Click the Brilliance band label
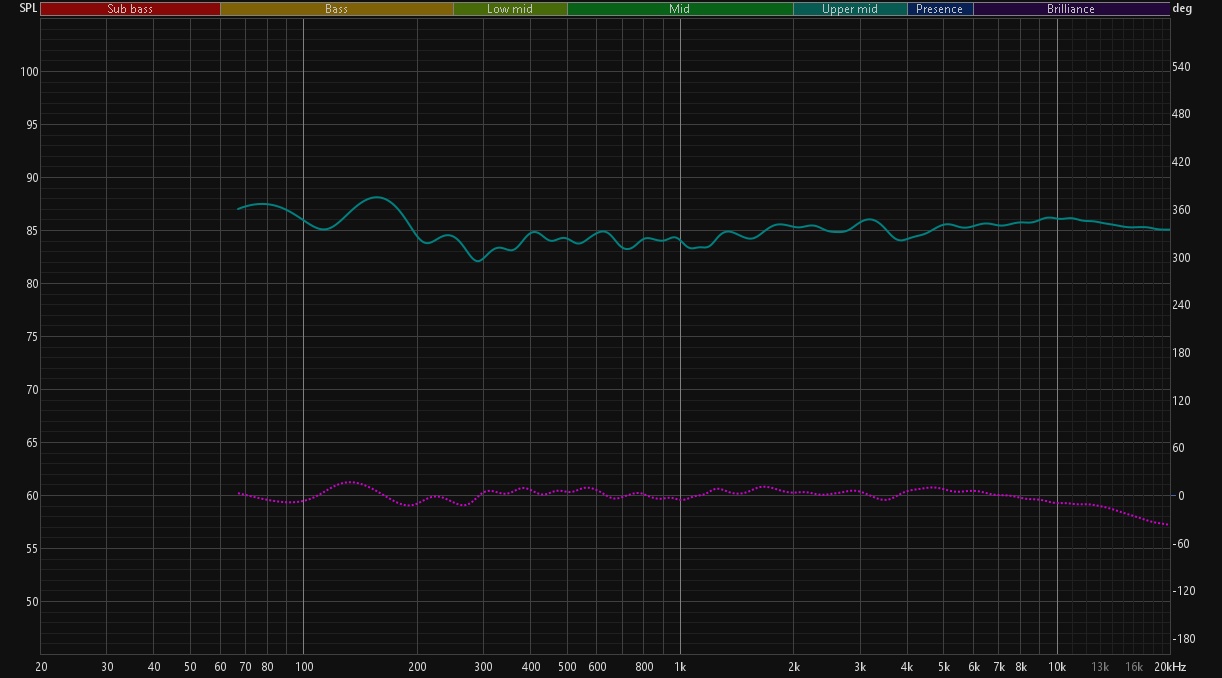The image size is (1222, 678). (1070, 9)
